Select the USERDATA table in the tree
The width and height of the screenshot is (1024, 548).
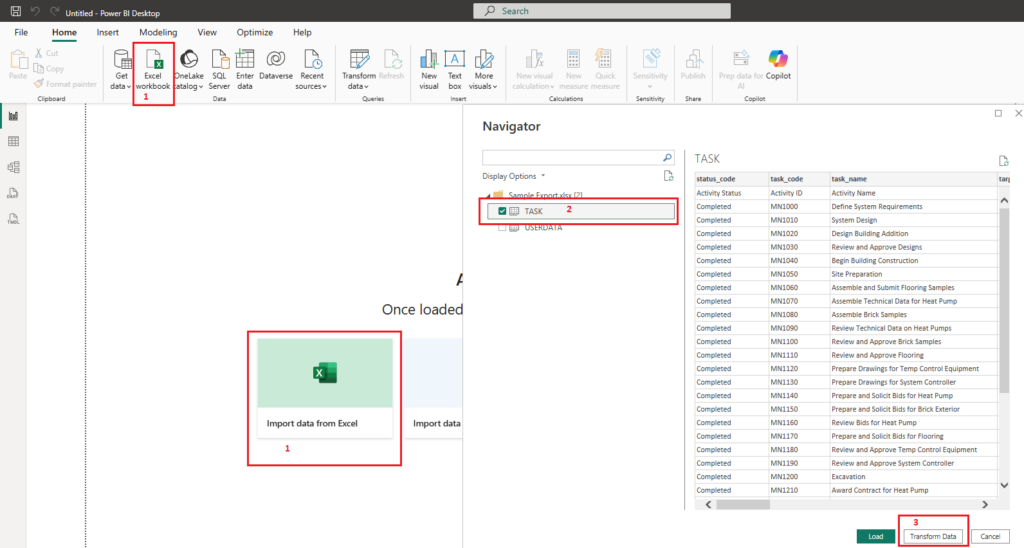pyautogui.click(x=543, y=227)
